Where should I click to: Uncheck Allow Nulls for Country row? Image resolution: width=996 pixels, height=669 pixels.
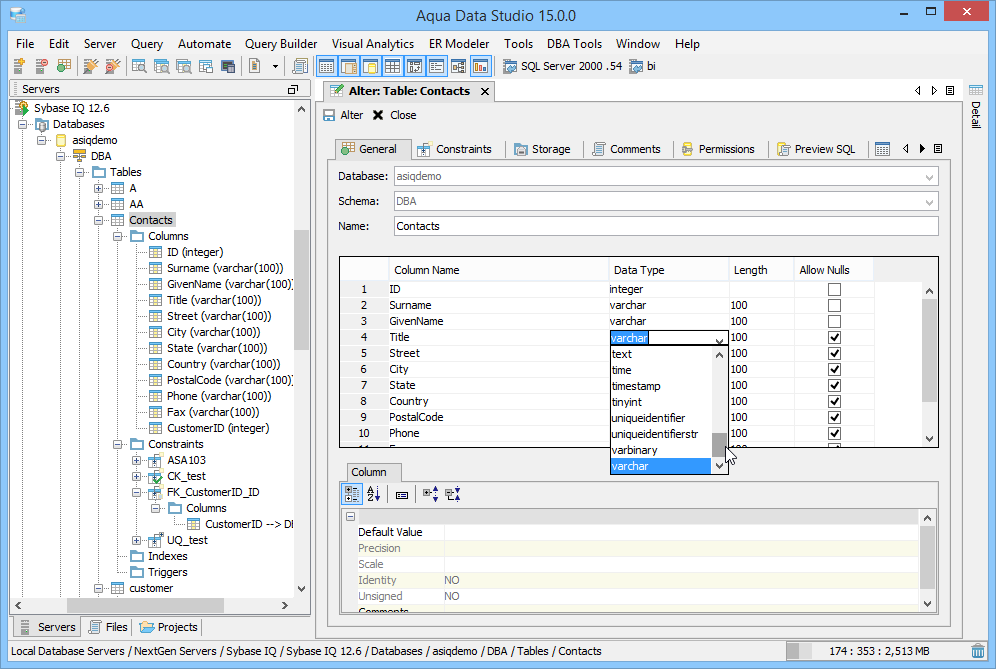pyautogui.click(x=834, y=402)
